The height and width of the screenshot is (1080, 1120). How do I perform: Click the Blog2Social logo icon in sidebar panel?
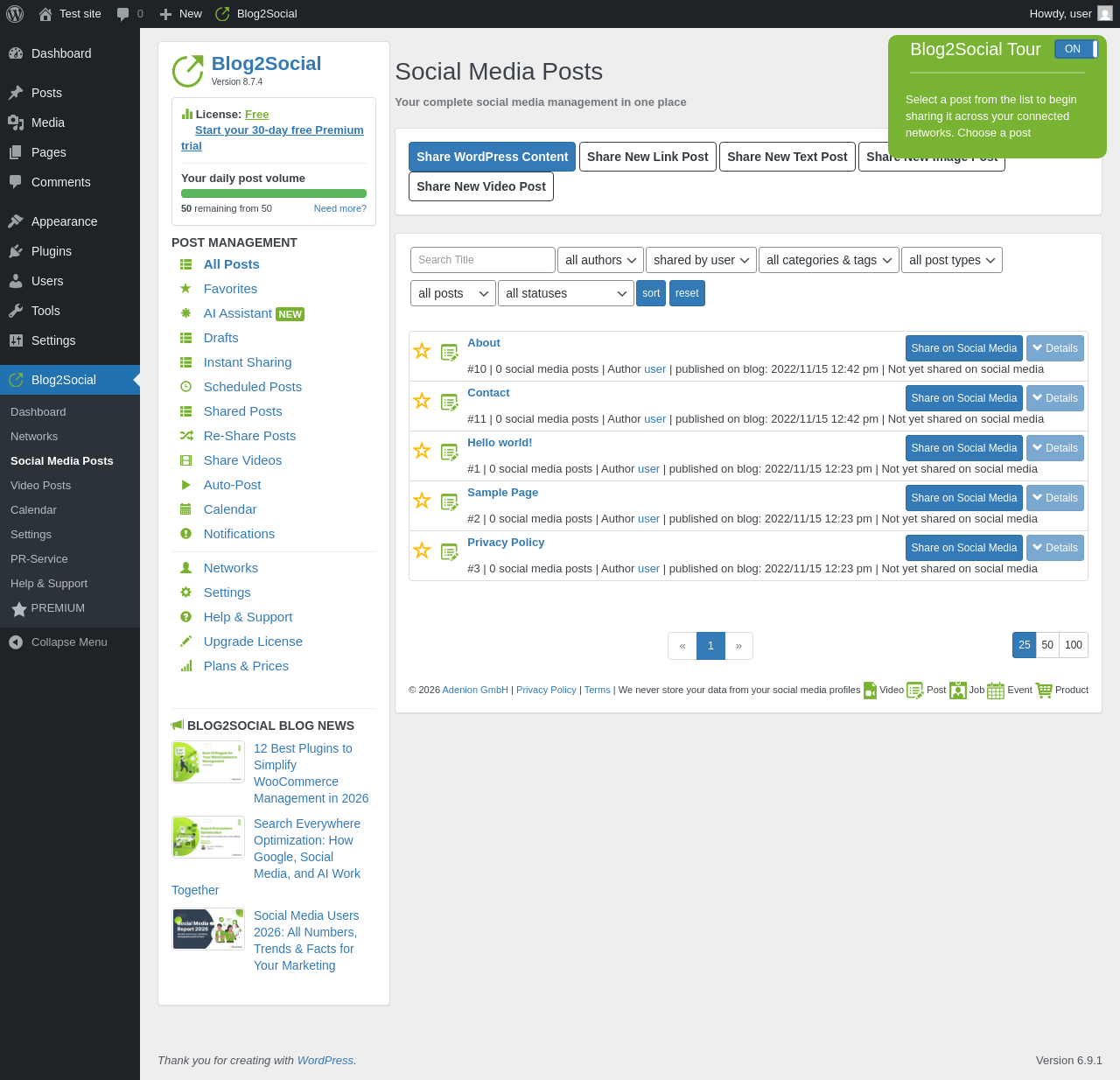point(187,71)
